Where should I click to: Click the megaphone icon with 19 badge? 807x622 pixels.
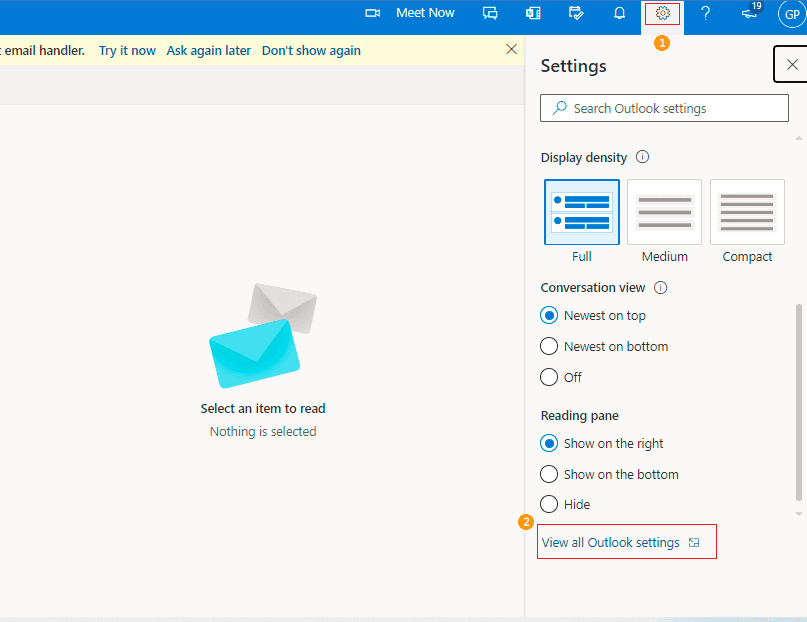click(x=749, y=13)
